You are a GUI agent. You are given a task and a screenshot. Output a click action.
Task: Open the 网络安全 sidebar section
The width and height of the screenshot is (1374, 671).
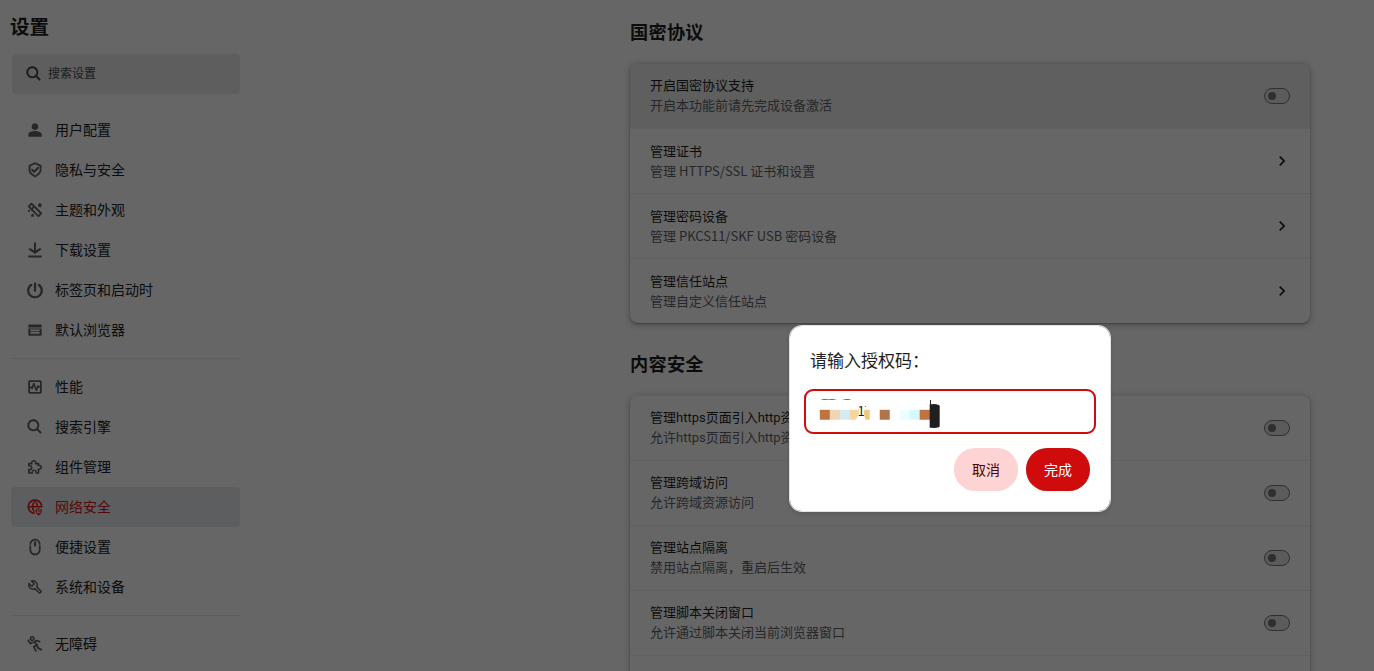click(x=83, y=507)
